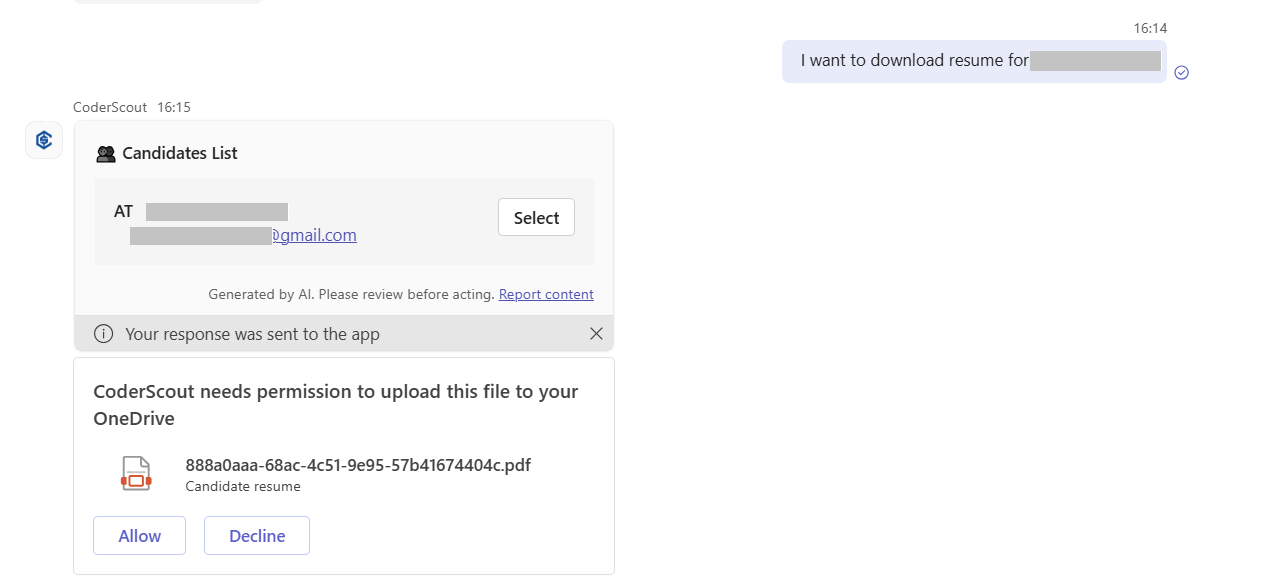Allow CoderScout to upload to OneDrive

coord(139,535)
